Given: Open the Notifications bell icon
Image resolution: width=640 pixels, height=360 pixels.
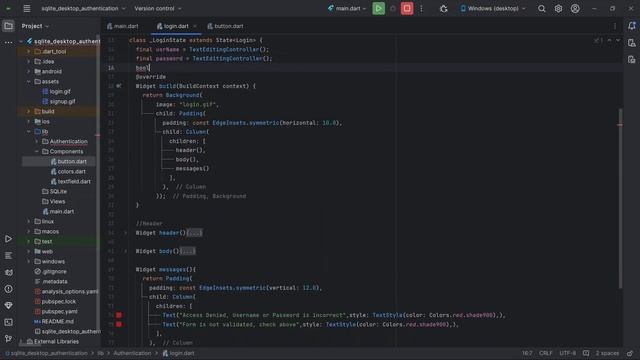Looking at the screenshot, I should [632, 26].
